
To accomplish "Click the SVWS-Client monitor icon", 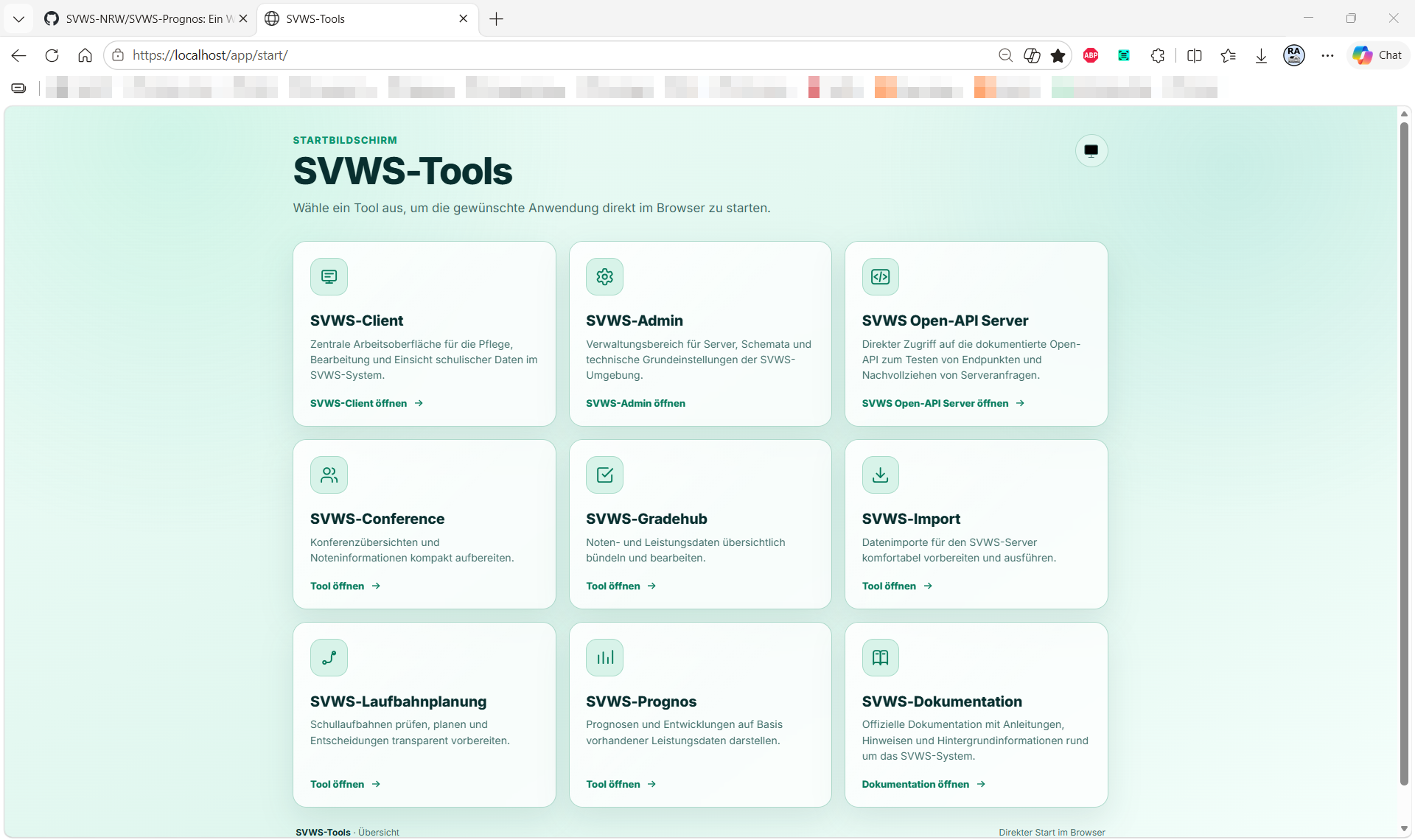I will (x=329, y=276).
